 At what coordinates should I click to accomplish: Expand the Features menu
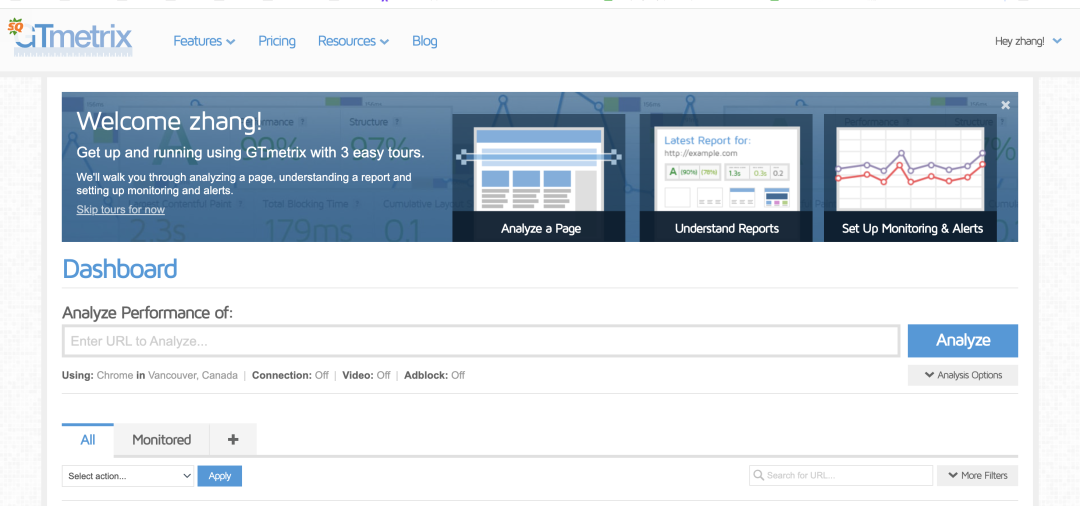[x=204, y=41]
